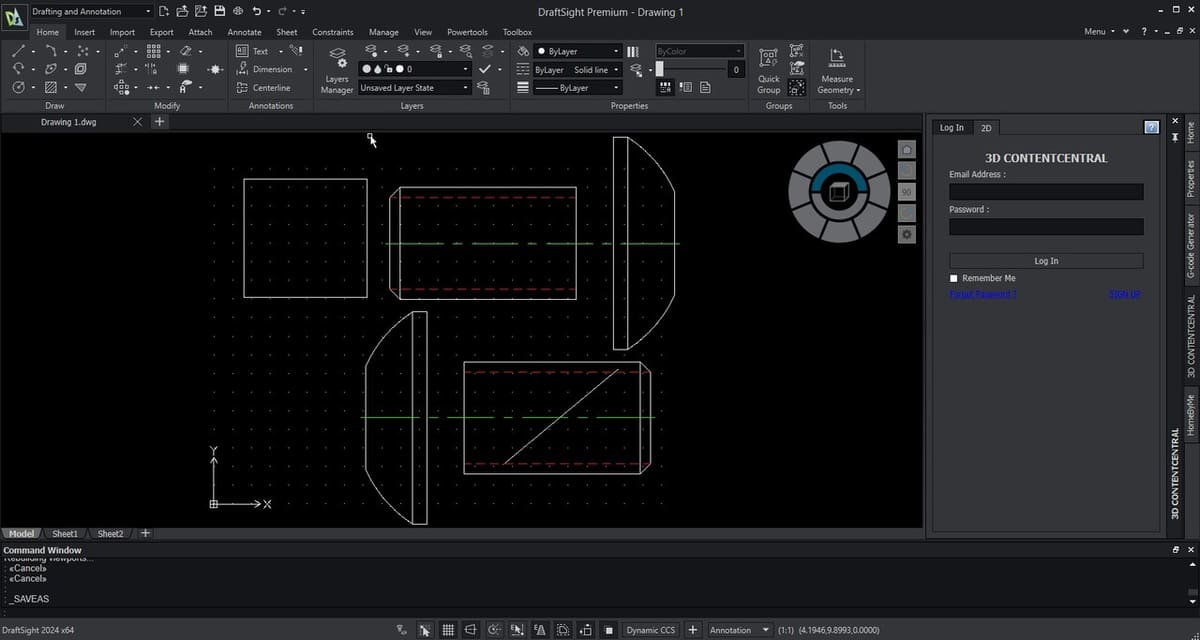The width and height of the screenshot is (1200, 640).
Task: Click the Log In button
Action: tap(1045, 260)
